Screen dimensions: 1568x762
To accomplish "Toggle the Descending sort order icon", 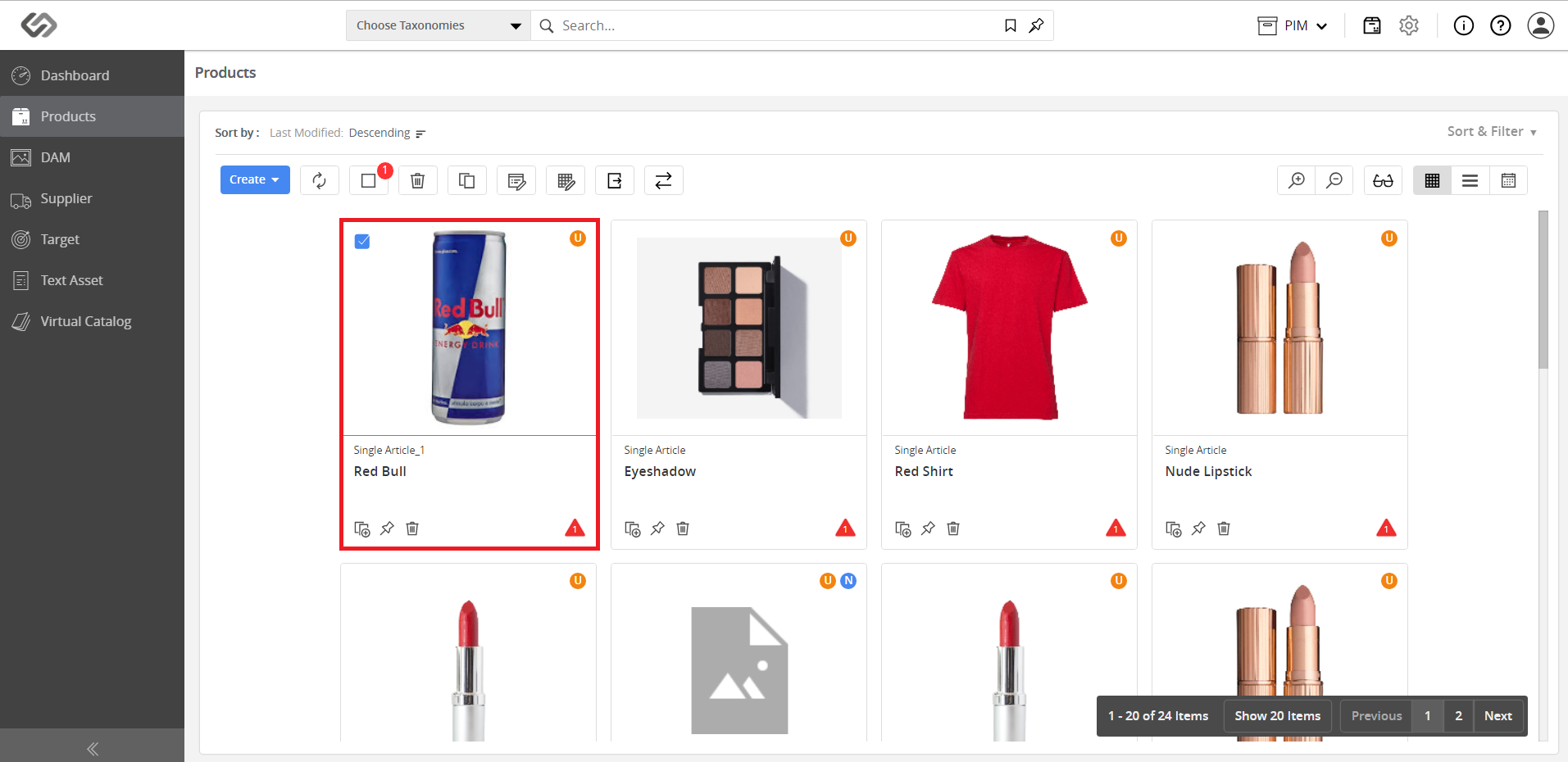I will pyautogui.click(x=420, y=134).
